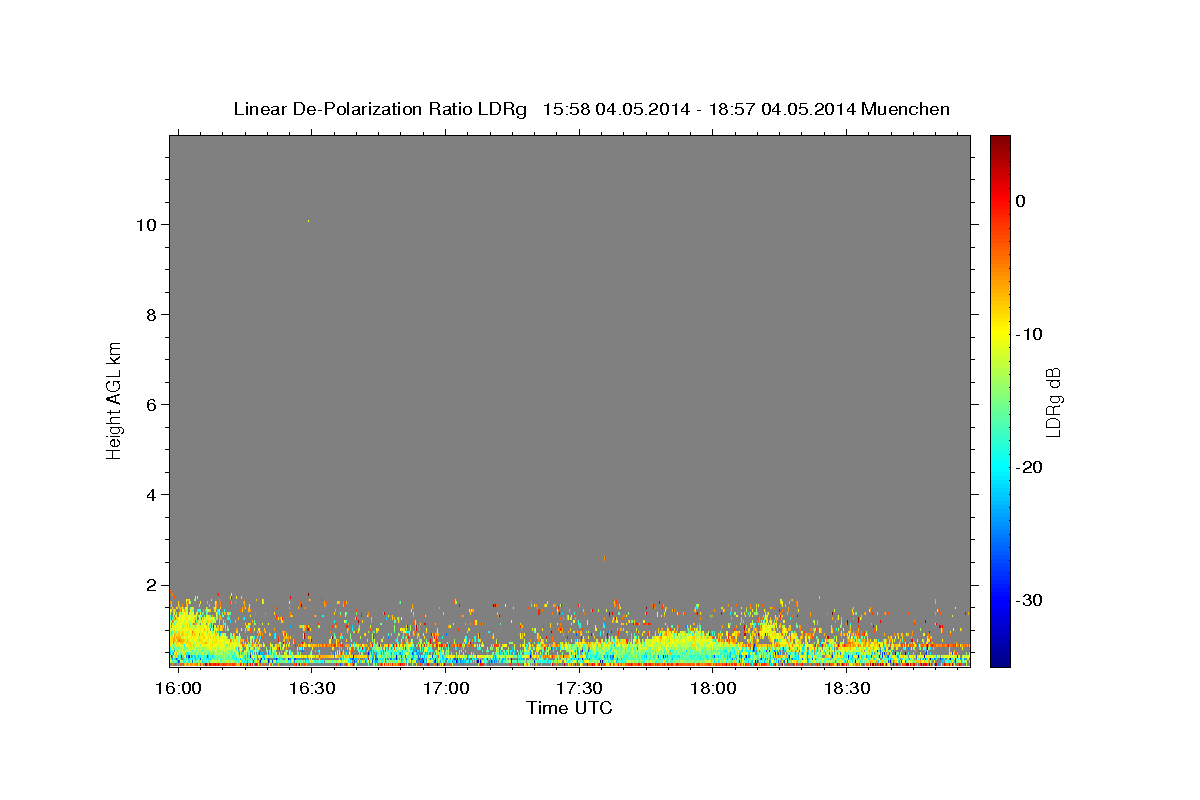Screen dimensions: 1200x800
Task: Select the 'Time UTC' axis label
Action: (x=569, y=708)
